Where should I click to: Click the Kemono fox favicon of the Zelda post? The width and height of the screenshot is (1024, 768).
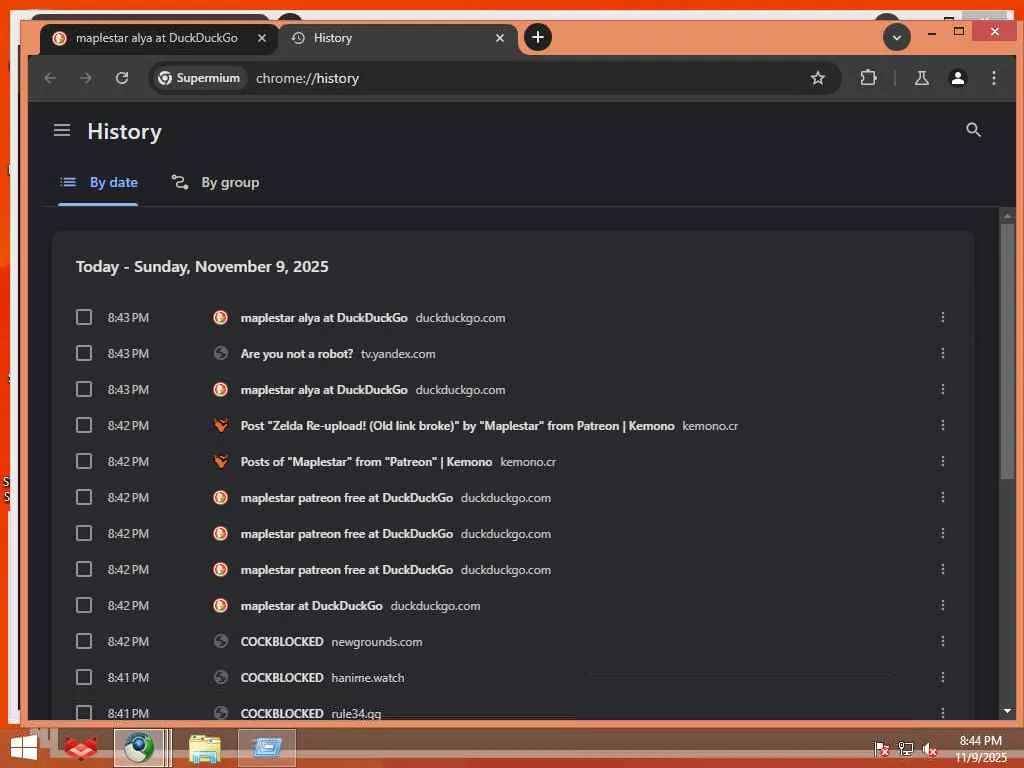[221, 425]
